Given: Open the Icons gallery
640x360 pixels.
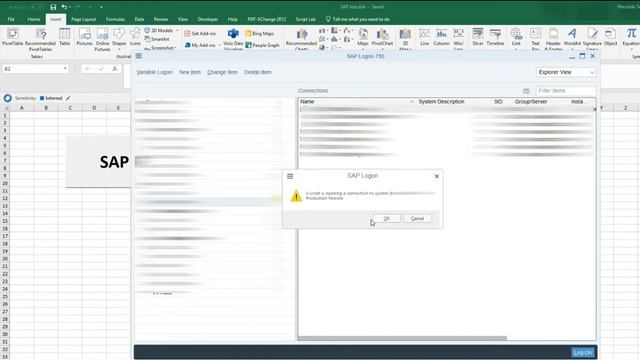Looking at the screenshot, I should tap(135, 37).
